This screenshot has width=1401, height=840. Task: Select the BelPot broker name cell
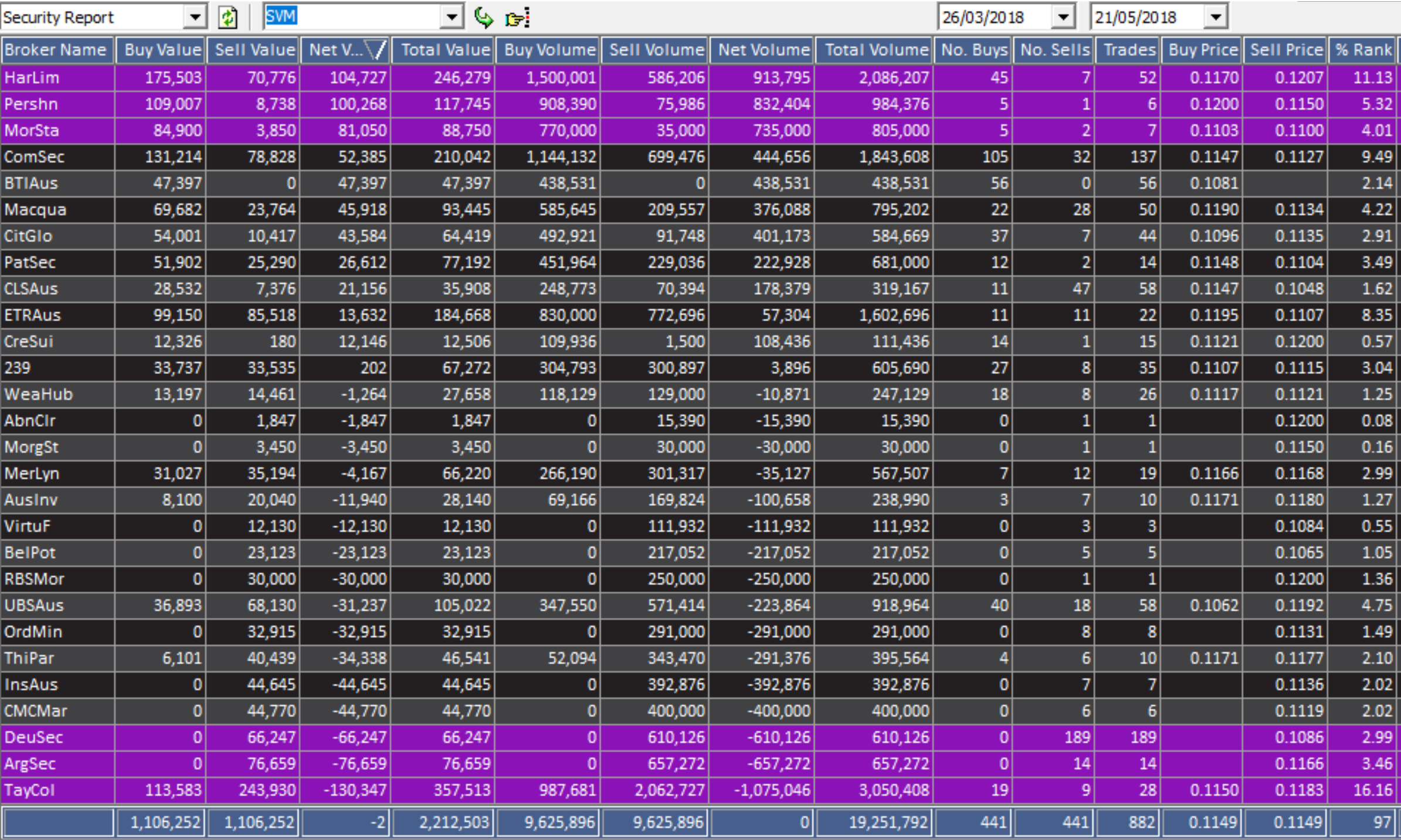57,552
